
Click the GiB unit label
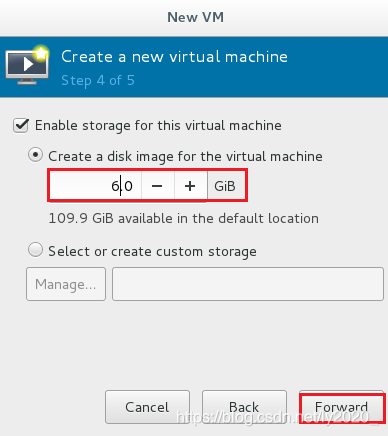pyautogui.click(x=225, y=186)
